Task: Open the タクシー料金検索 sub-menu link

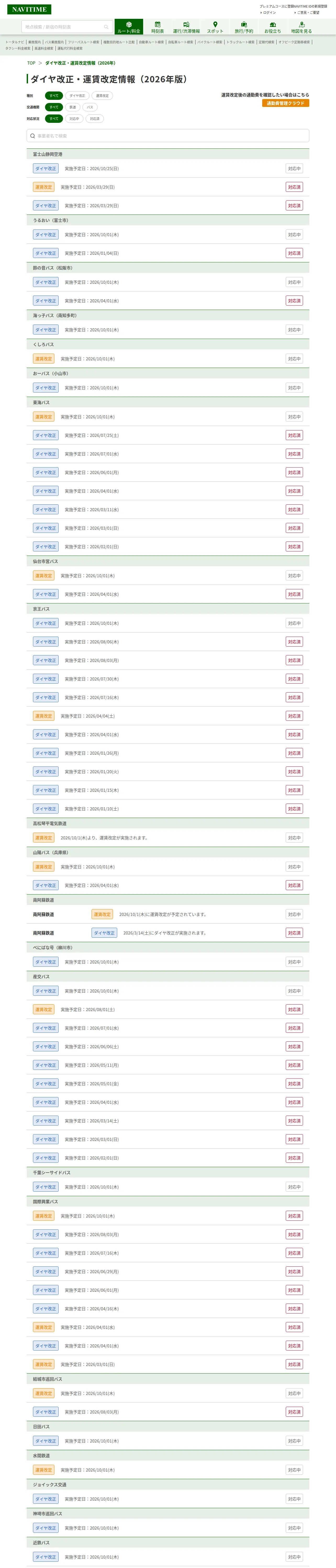Action: point(18,49)
